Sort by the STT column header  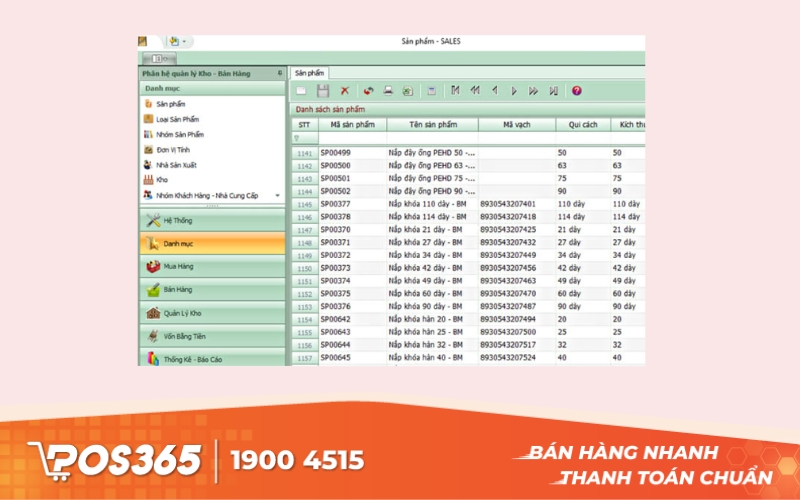click(305, 125)
